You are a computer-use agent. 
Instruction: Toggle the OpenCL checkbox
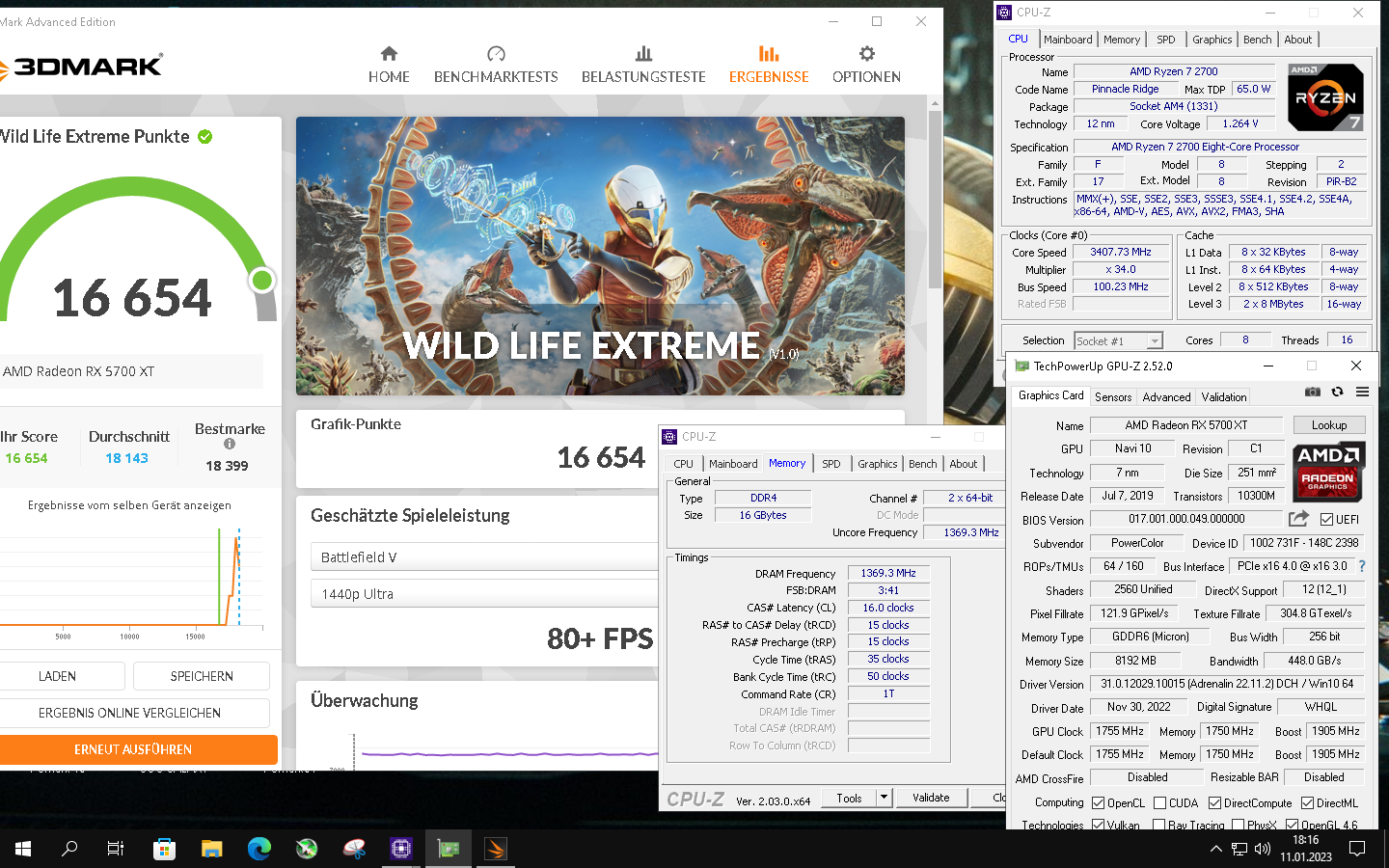(x=1098, y=802)
